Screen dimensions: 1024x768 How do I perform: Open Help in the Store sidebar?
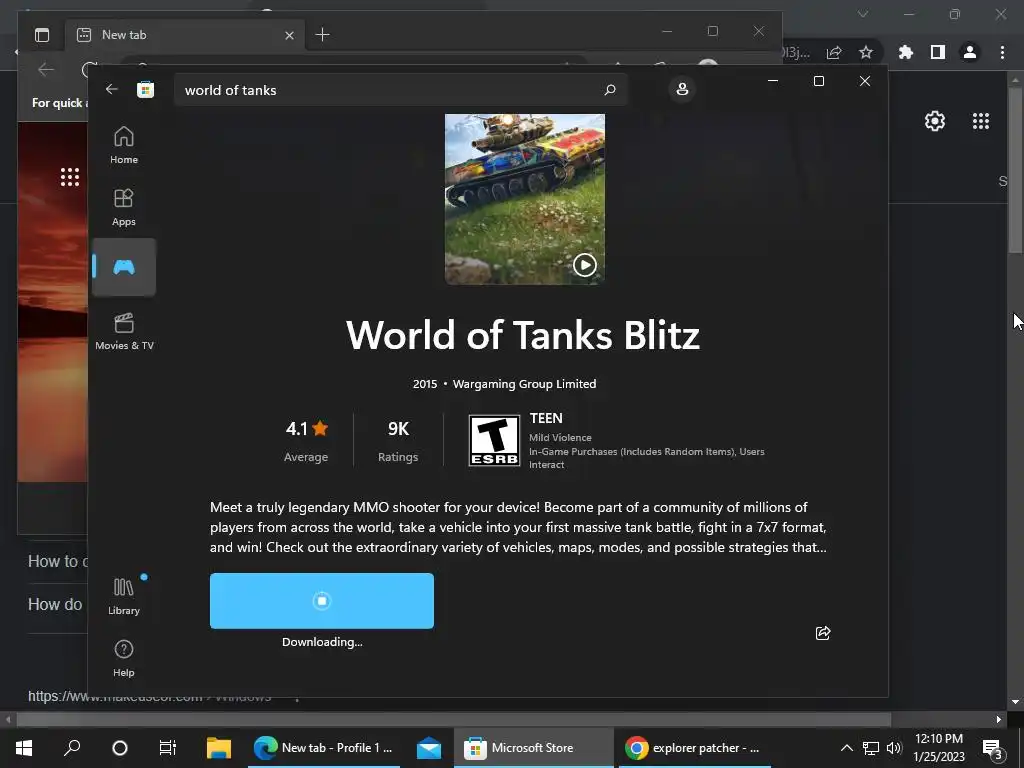pyautogui.click(x=124, y=658)
